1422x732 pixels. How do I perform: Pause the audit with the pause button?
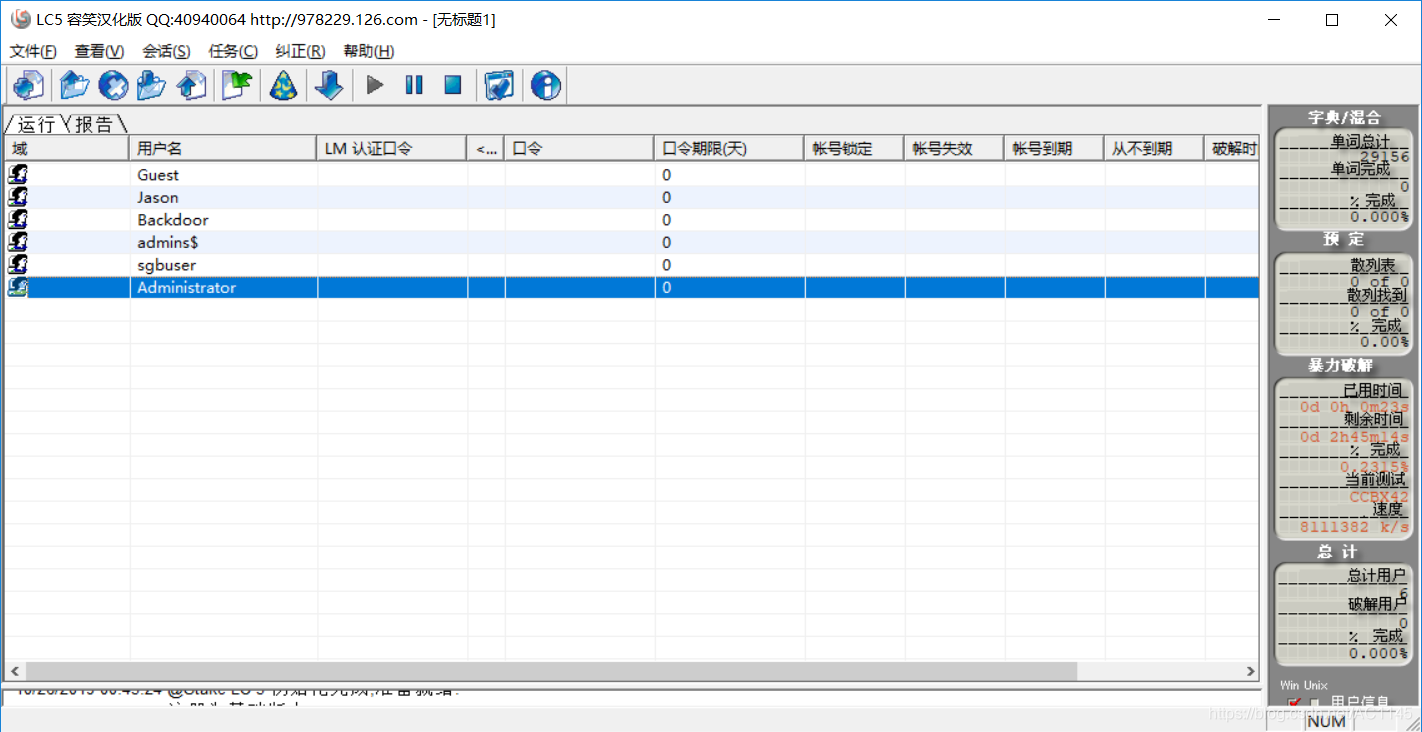click(414, 85)
